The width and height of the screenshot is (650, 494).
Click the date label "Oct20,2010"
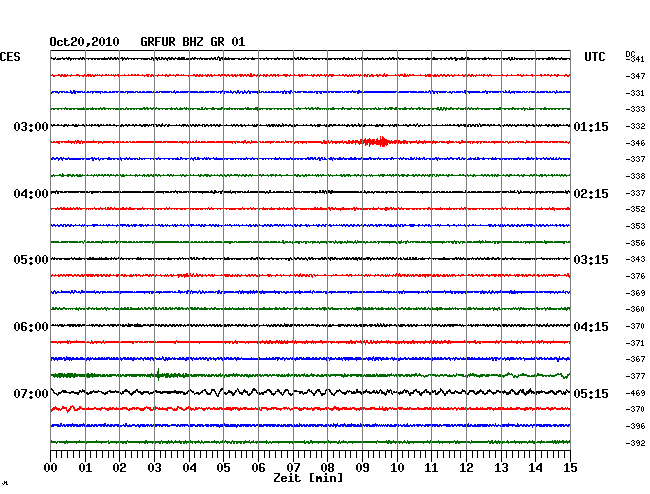(x=84, y=42)
